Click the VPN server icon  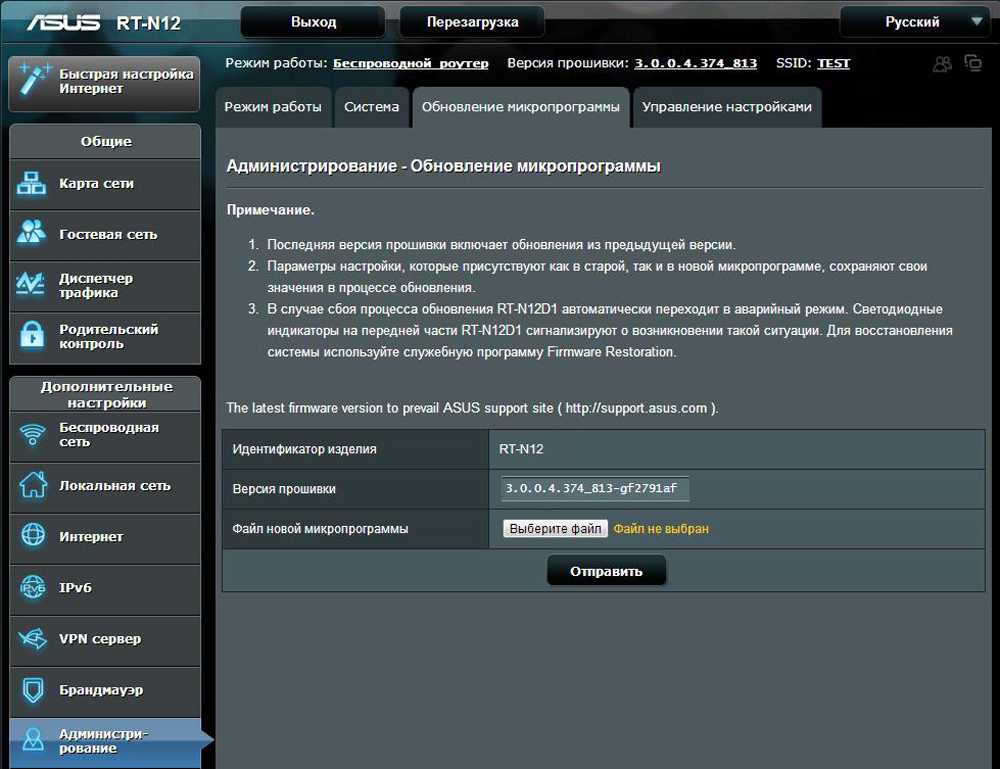click(33, 638)
